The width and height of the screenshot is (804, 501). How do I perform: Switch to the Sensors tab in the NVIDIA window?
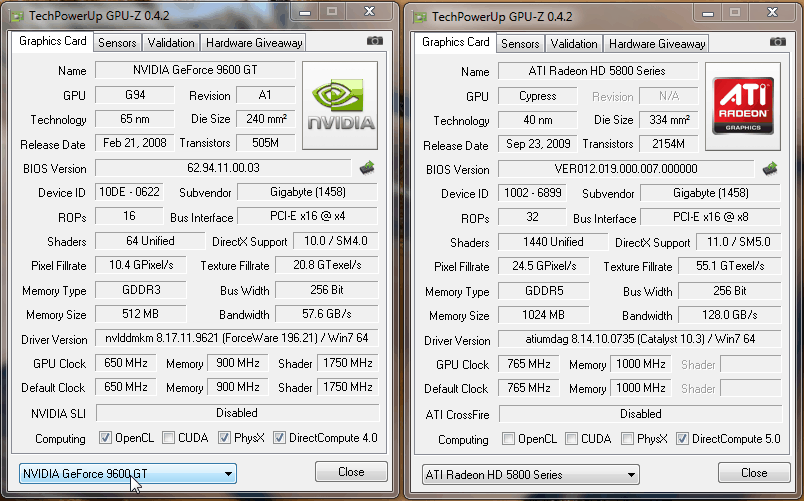click(x=117, y=43)
